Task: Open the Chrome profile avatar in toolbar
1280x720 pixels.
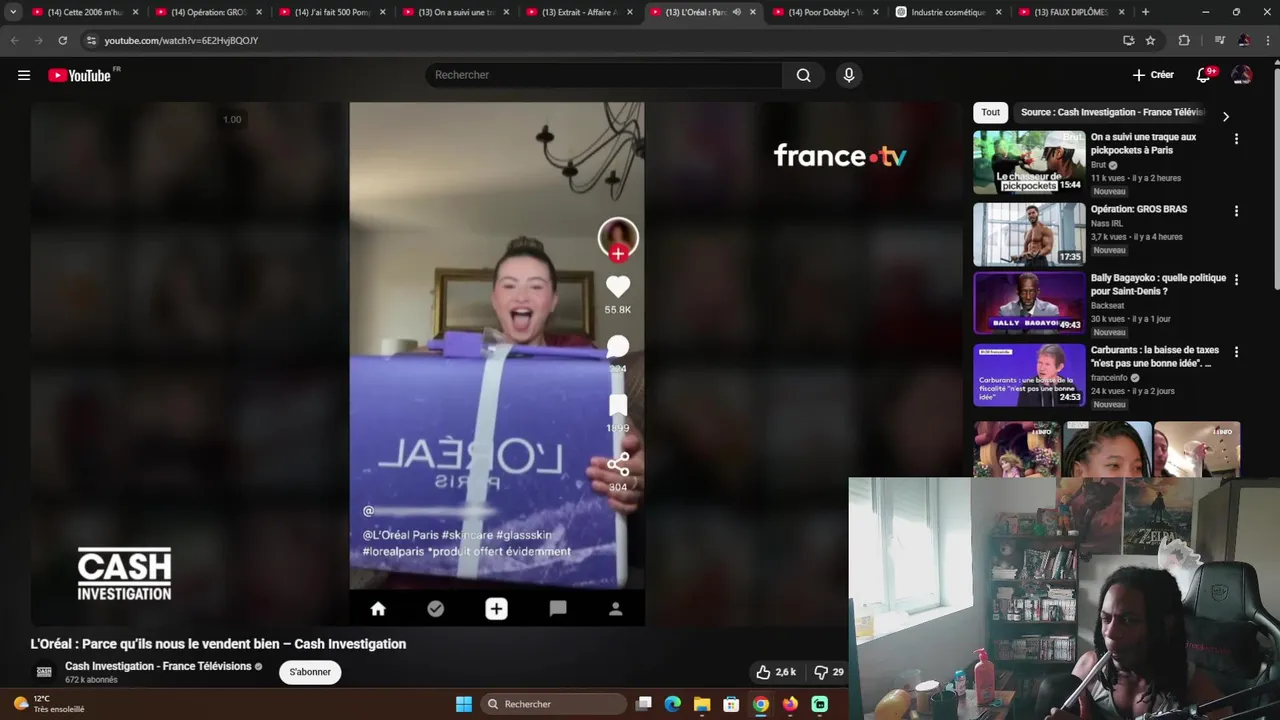Action: pyautogui.click(x=1243, y=40)
